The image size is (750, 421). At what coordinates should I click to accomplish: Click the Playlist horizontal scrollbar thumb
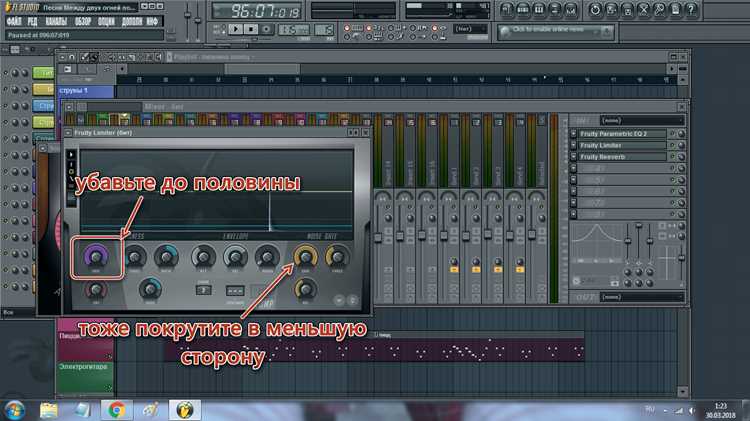click(262, 69)
